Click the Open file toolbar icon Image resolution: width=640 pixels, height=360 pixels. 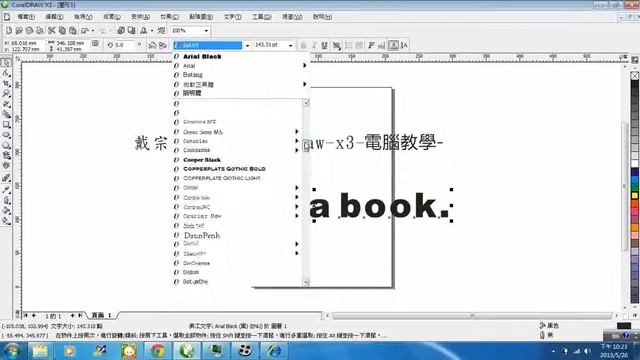tap(19, 31)
